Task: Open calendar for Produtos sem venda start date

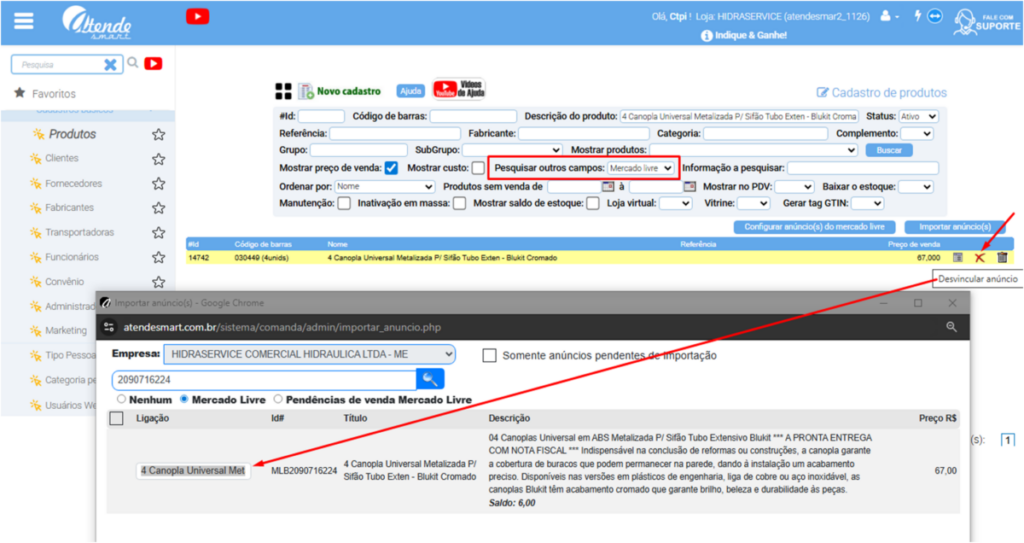Action: pos(608,186)
